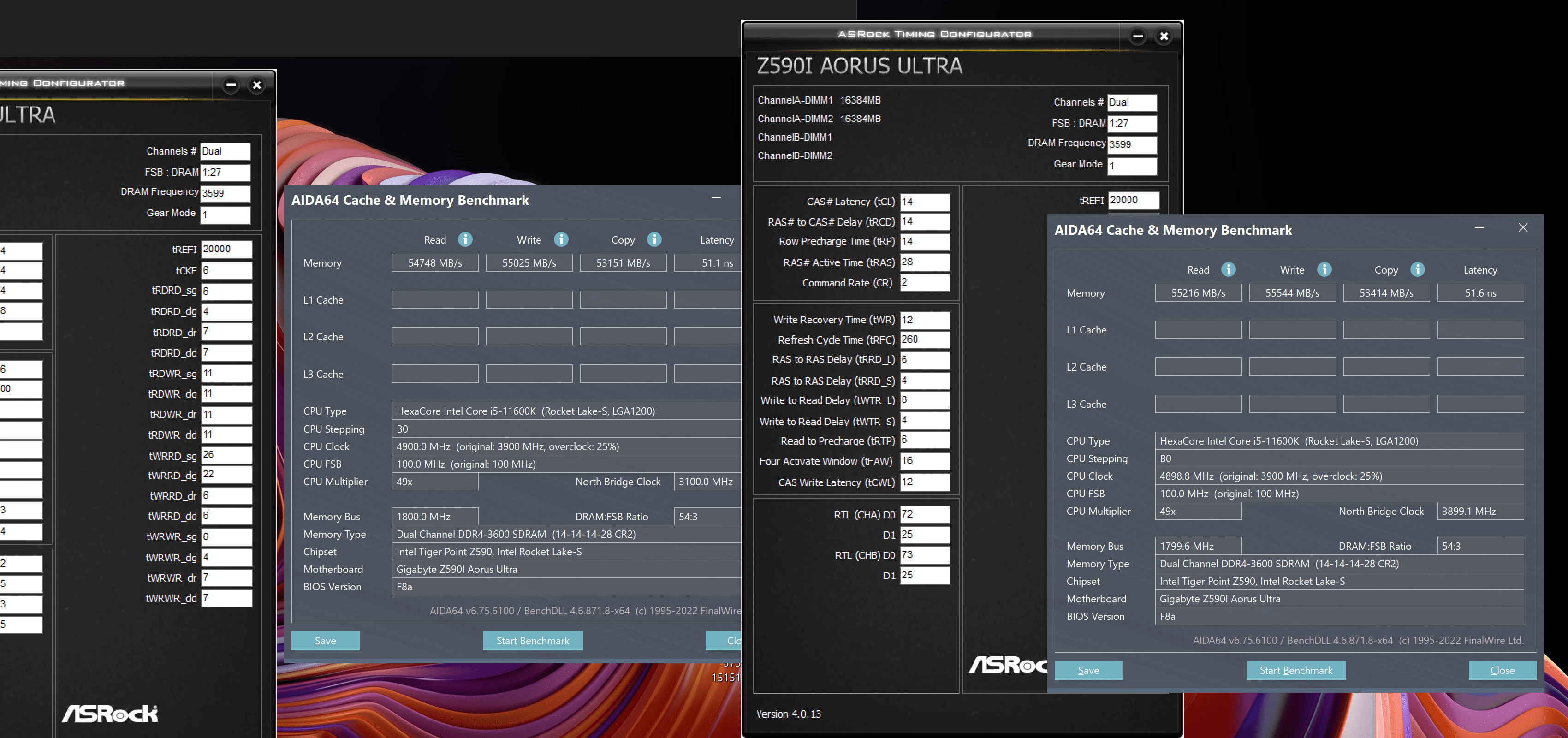The width and height of the screenshot is (1568, 738).
Task: Minimize the right ASRock Timing Configurator window
Action: point(1138,36)
